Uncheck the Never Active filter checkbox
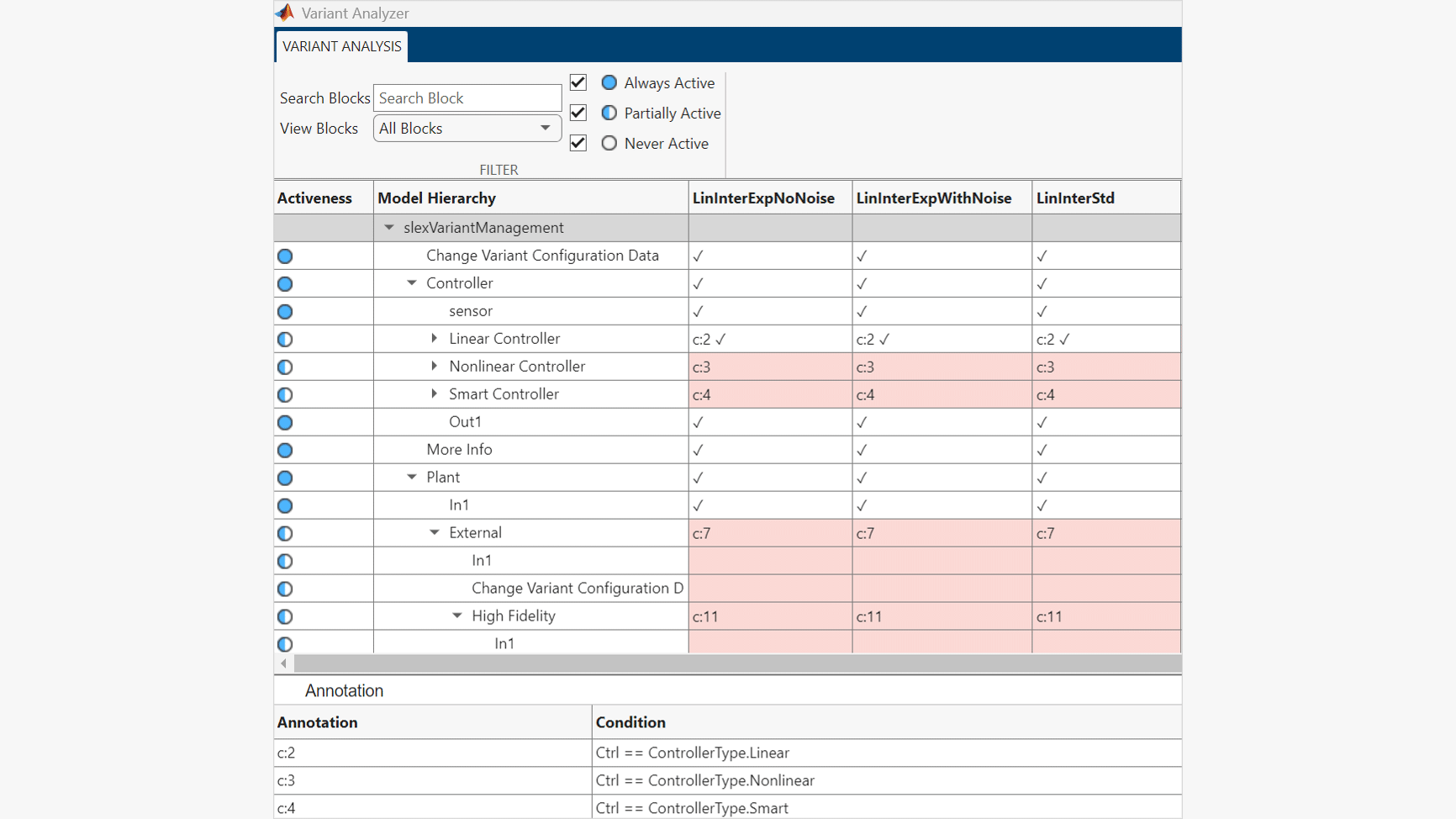 578,143
